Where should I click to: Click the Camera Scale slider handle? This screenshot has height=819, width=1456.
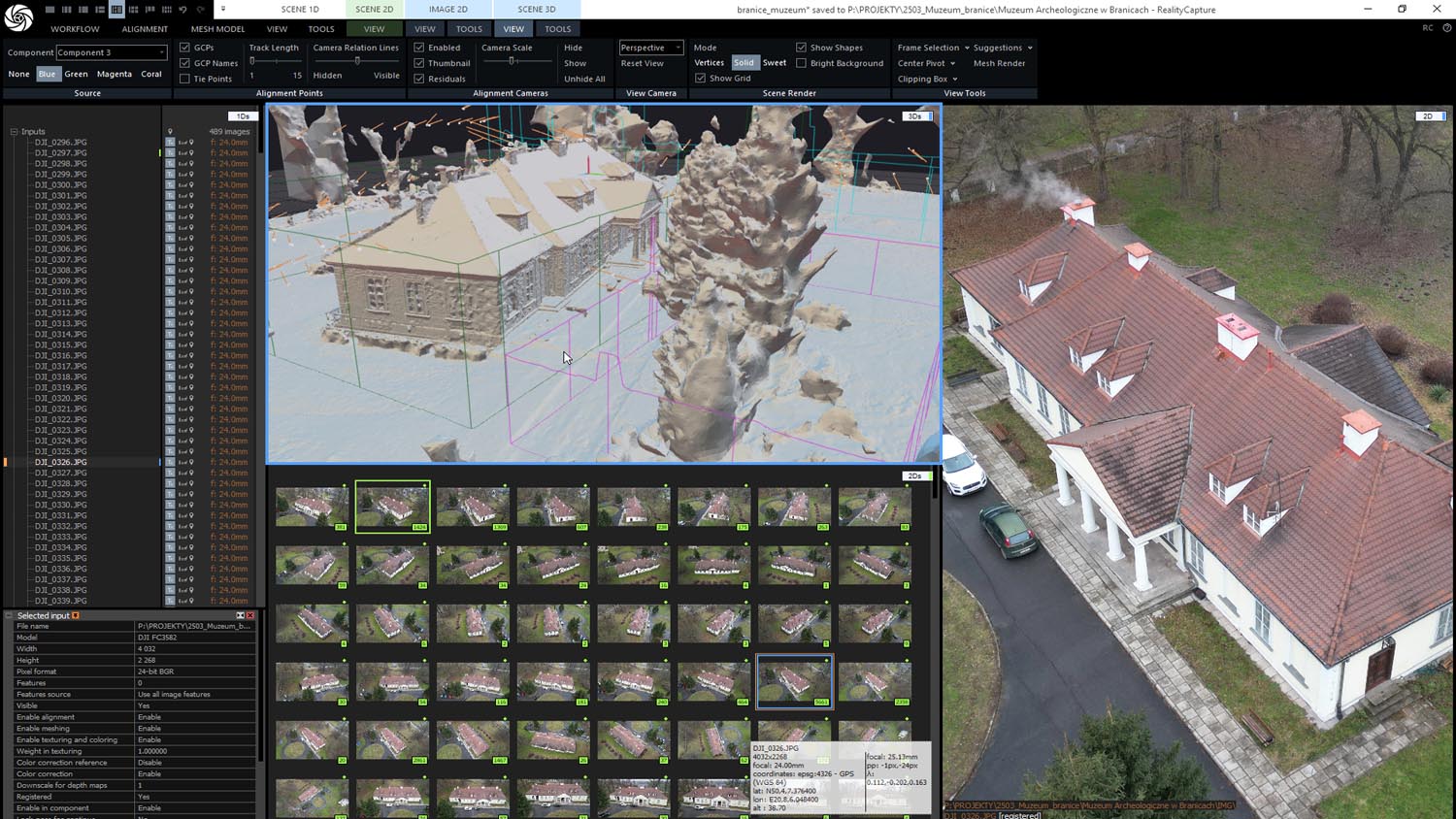coord(512,61)
